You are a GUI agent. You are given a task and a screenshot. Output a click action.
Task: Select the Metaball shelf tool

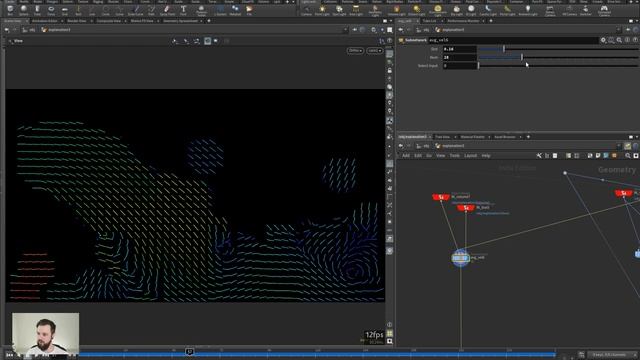click(235, 10)
